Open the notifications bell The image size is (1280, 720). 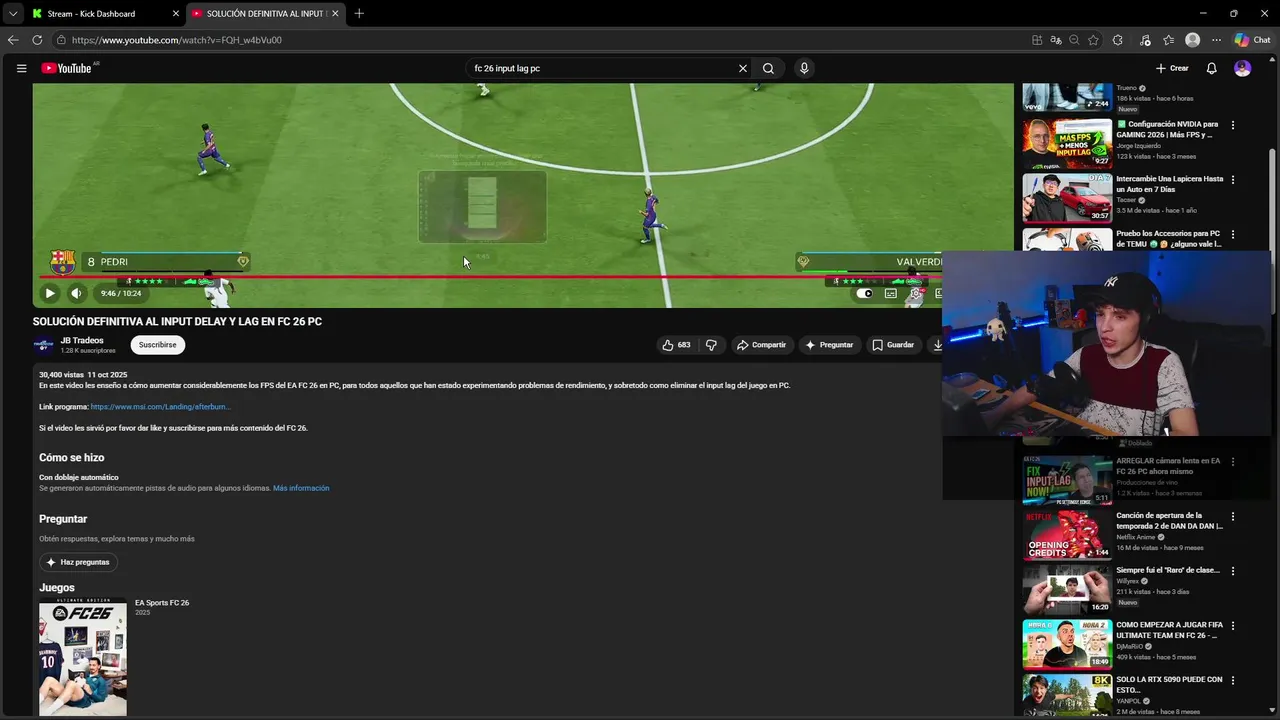[x=1211, y=68]
